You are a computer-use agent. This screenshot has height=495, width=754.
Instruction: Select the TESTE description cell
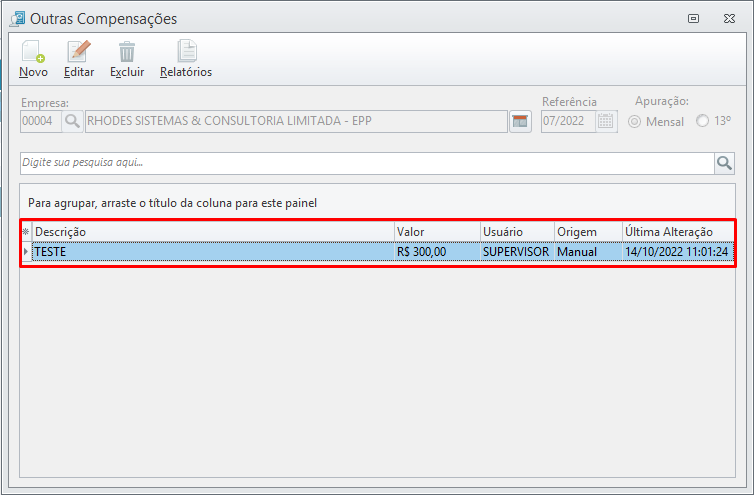214,252
